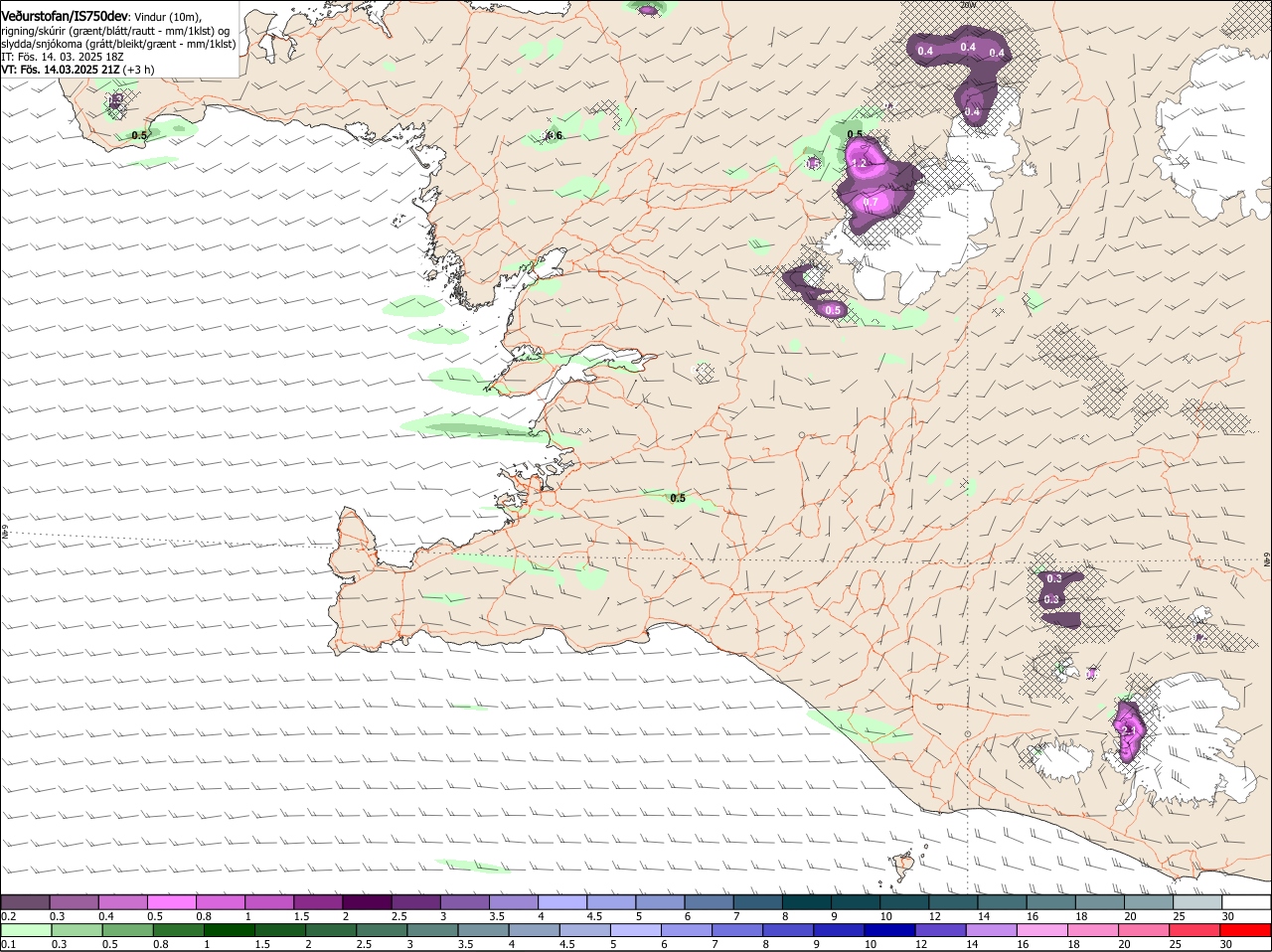Click the 0.7 snowfall value label

pyautogui.click(x=872, y=202)
